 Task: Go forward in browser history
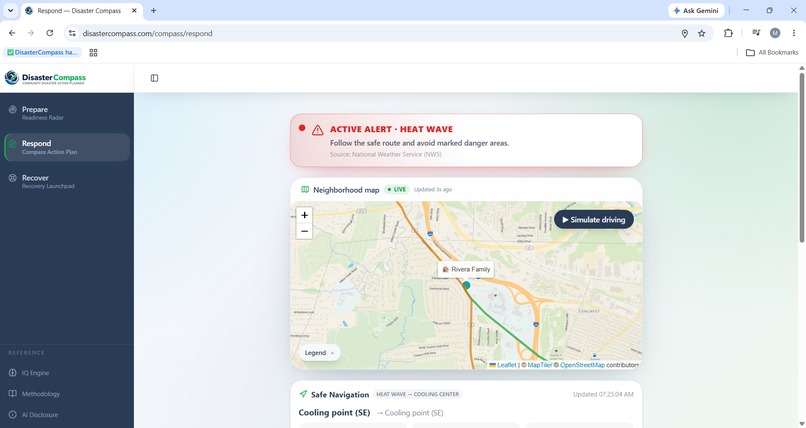(x=31, y=33)
